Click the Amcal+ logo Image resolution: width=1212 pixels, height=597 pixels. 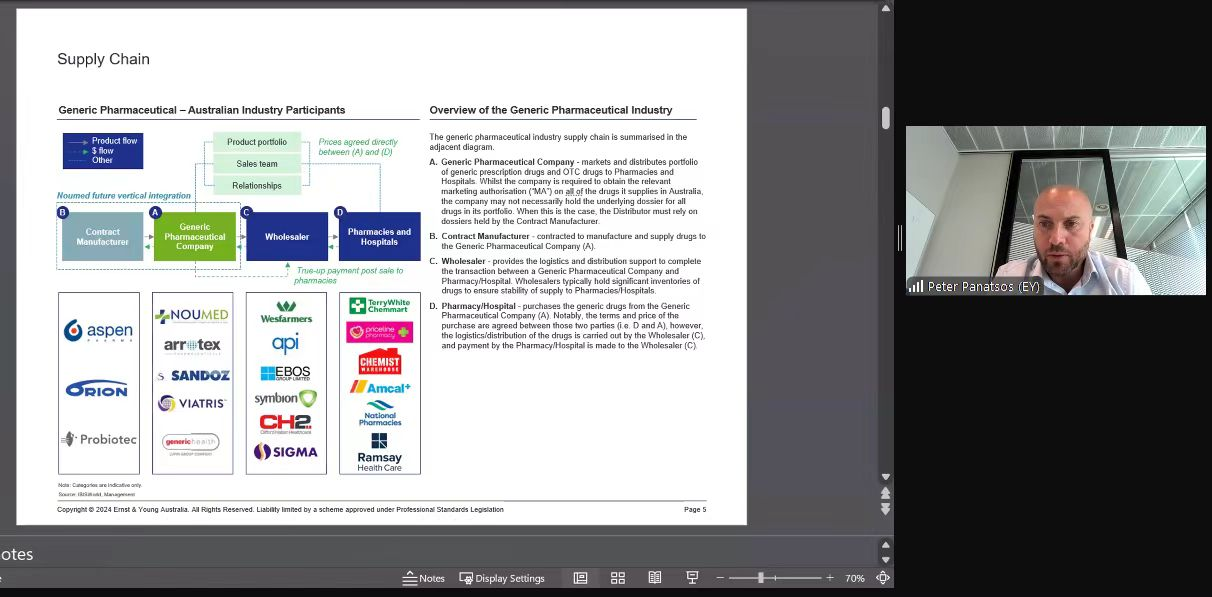pos(380,387)
